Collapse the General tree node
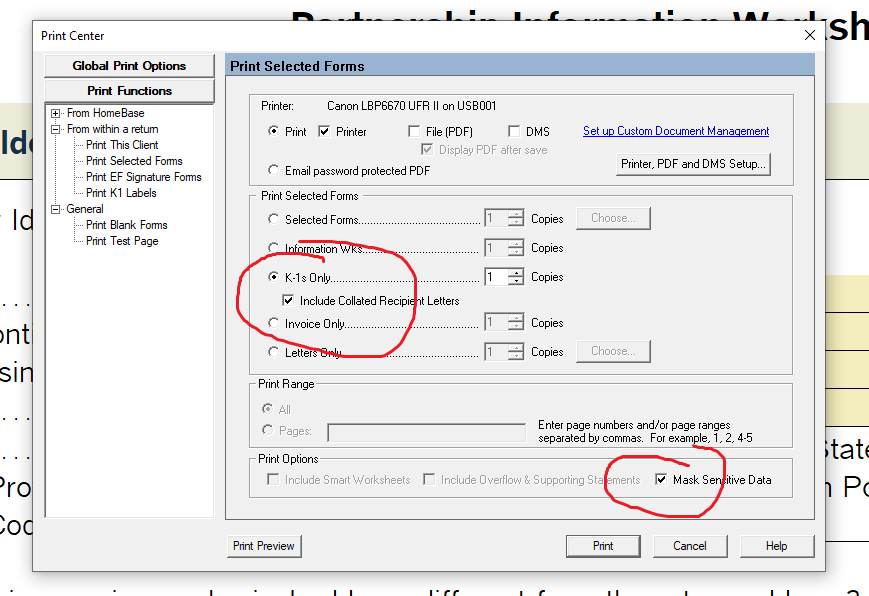869x596 pixels. 56,210
